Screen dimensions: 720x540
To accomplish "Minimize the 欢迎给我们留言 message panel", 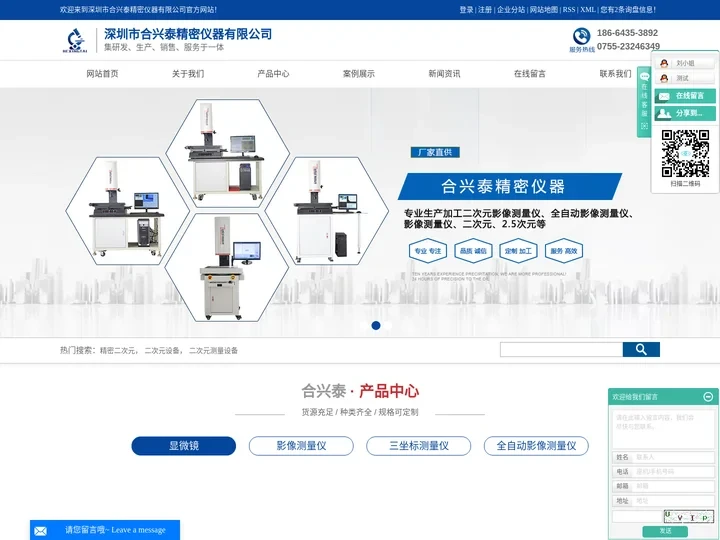I will [x=708, y=396].
